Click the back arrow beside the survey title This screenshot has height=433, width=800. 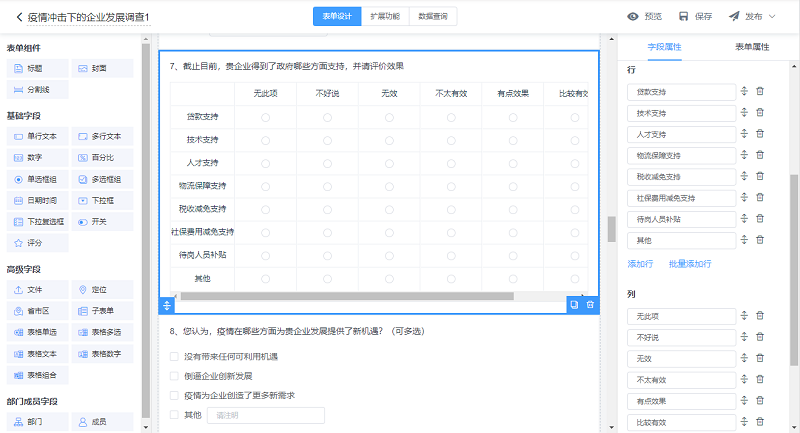pyautogui.click(x=18, y=17)
